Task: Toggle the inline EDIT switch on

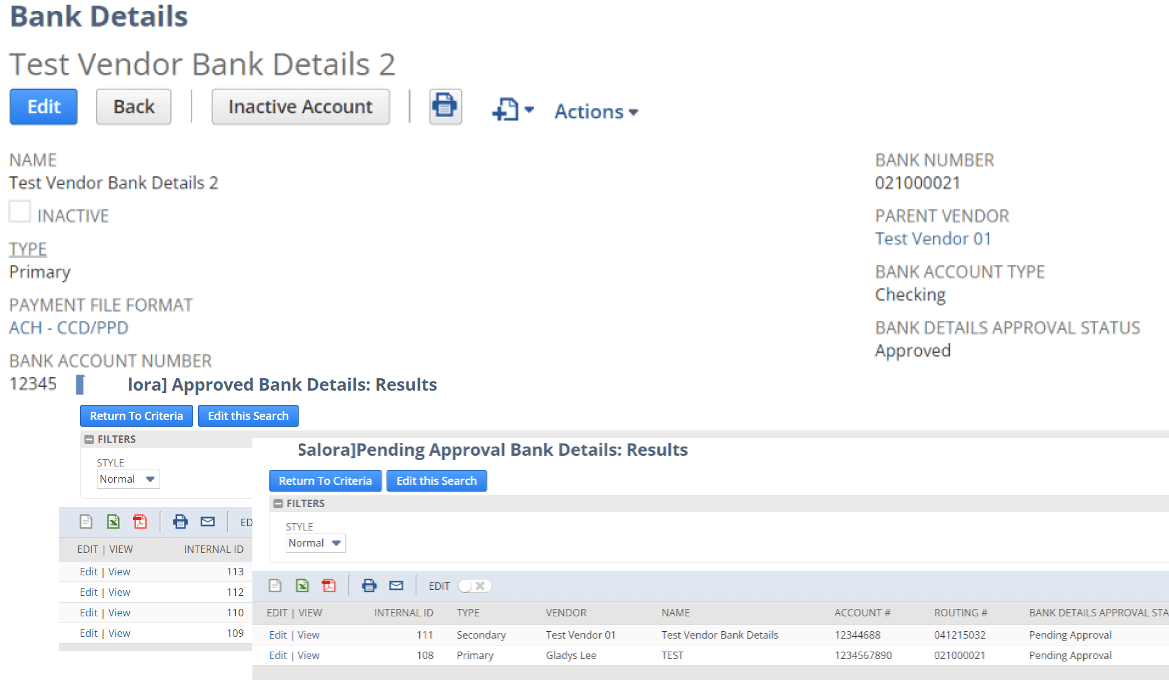Action: [475, 586]
